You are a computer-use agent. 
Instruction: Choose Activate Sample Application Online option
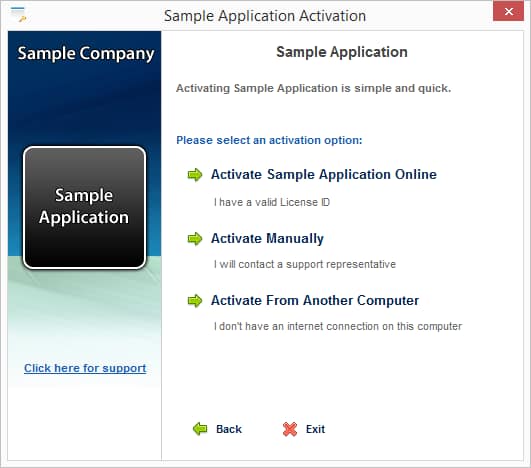coord(324,174)
